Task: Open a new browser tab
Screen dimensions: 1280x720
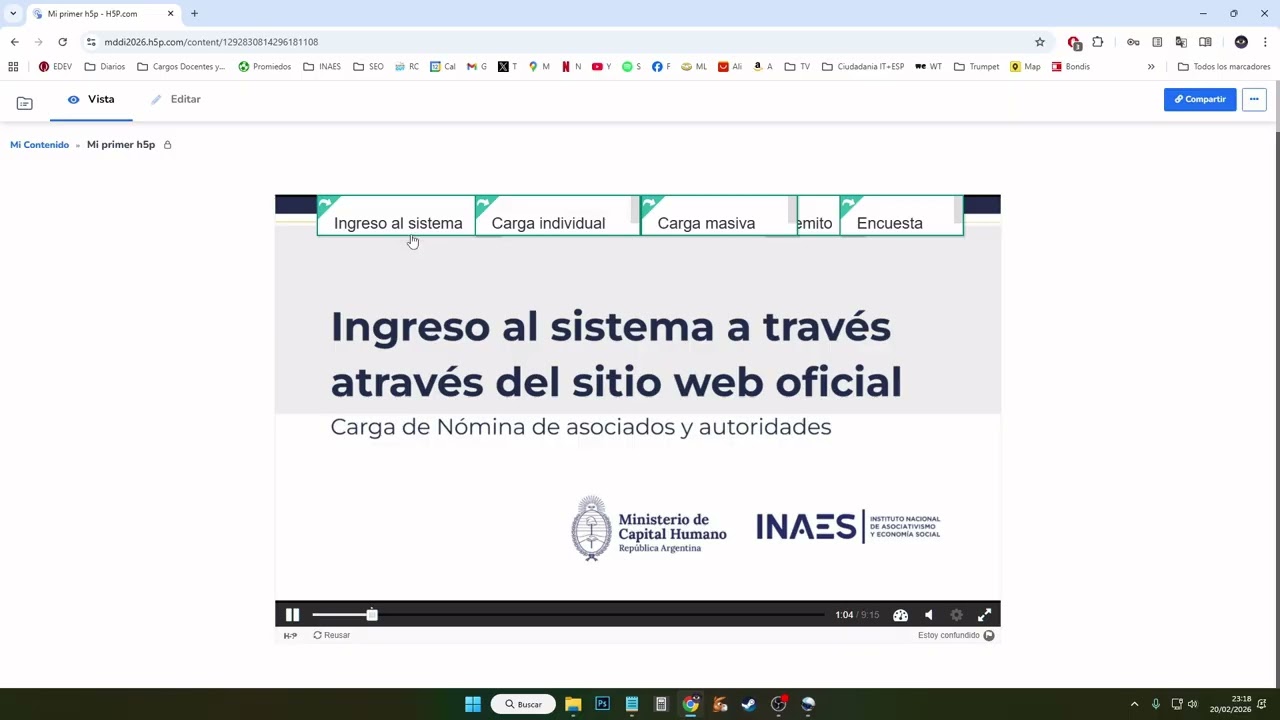Action: pyautogui.click(x=194, y=14)
